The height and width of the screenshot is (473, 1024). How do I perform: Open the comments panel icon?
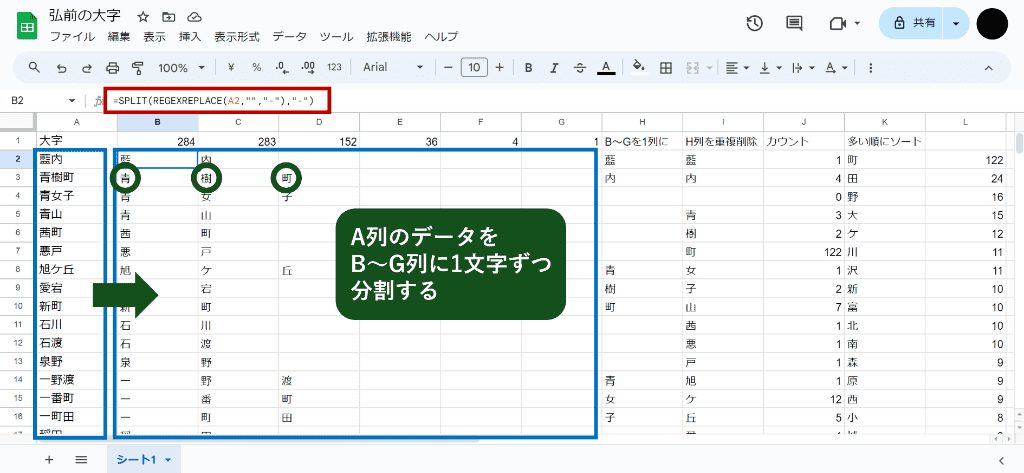pyautogui.click(x=794, y=24)
